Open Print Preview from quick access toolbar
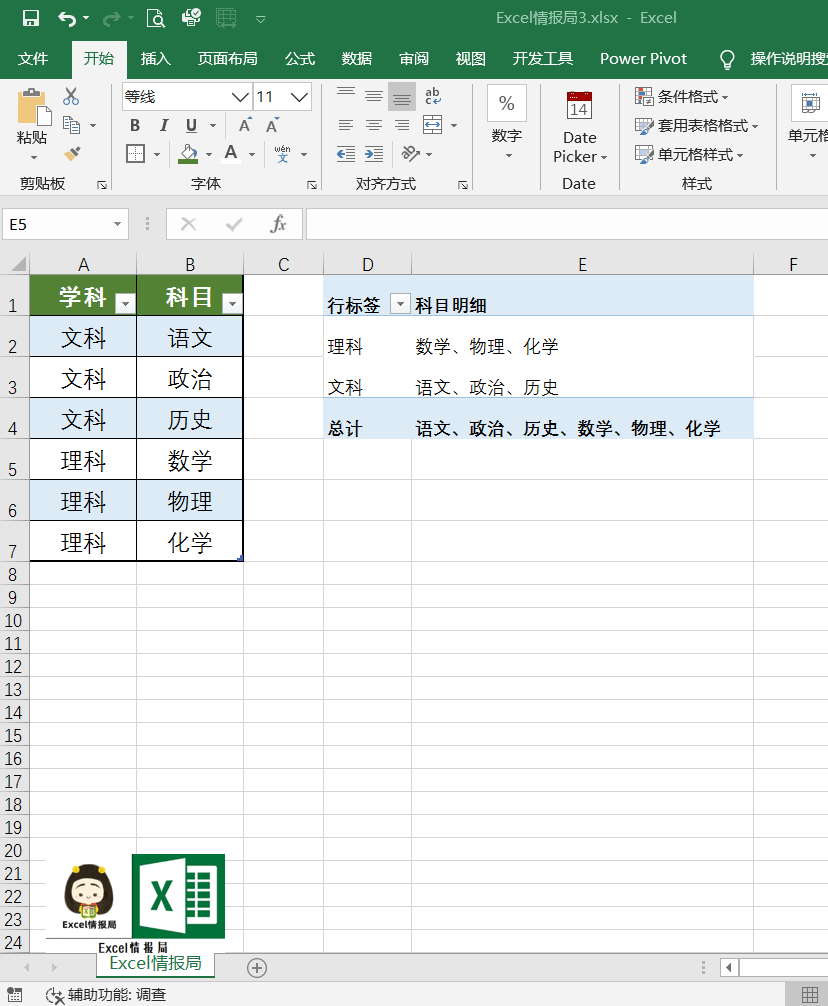The image size is (828, 1006). click(155, 18)
